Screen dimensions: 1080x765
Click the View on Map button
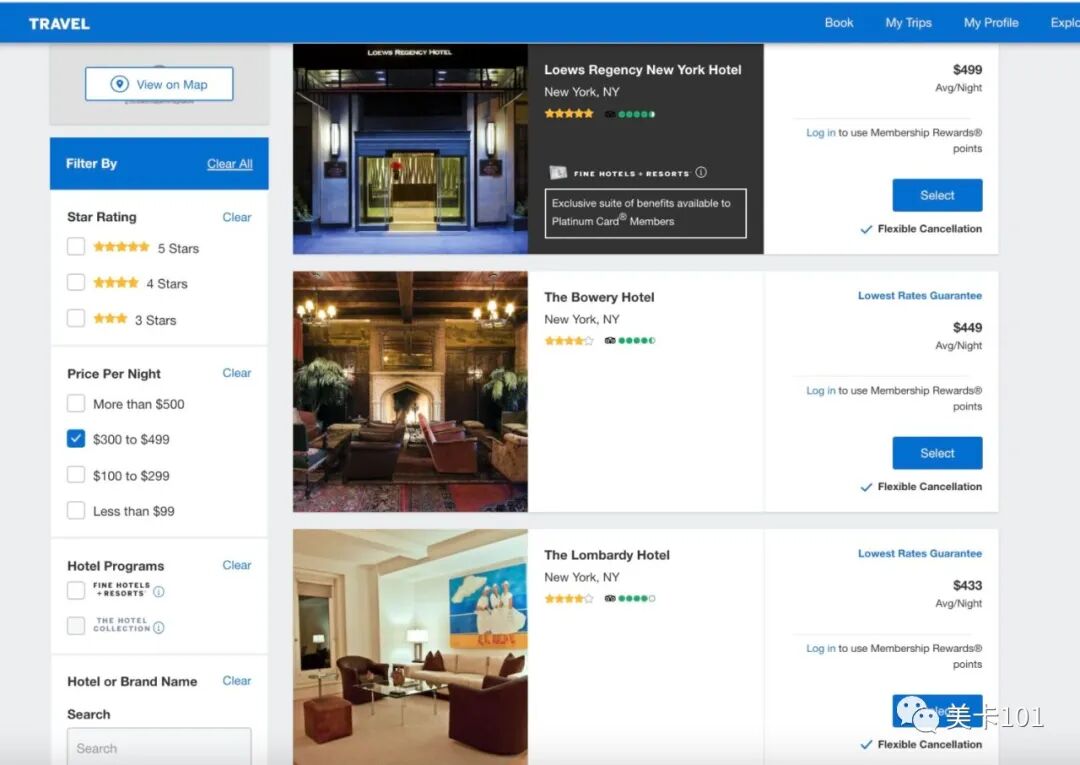tap(159, 84)
